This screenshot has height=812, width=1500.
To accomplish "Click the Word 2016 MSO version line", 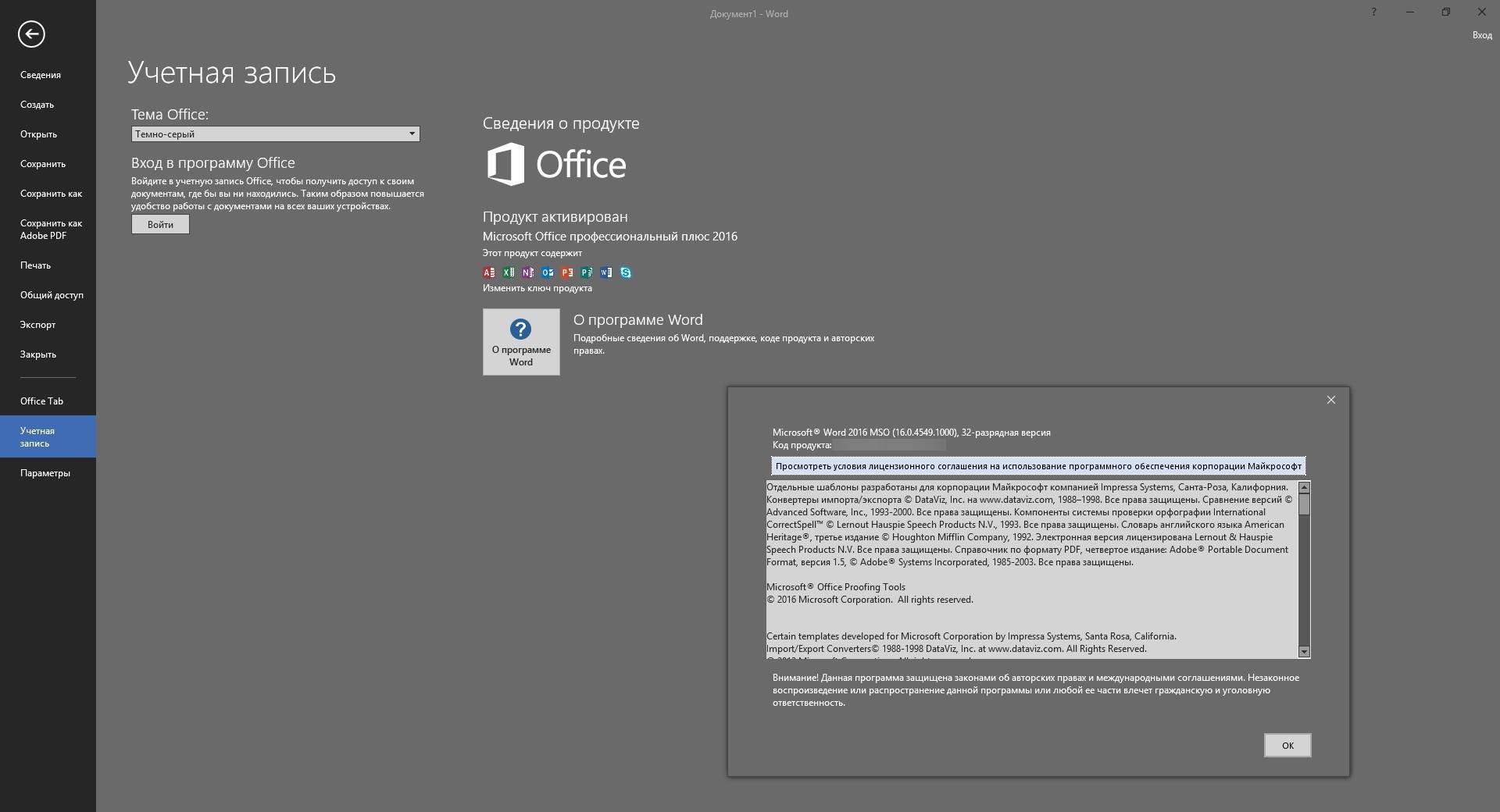I will click(911, 433).
